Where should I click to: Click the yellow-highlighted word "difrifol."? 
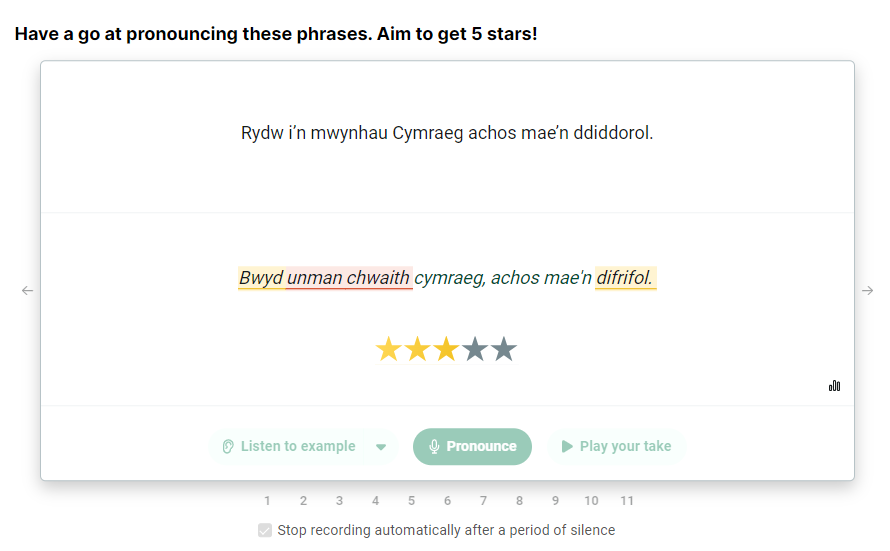(625, 278)
